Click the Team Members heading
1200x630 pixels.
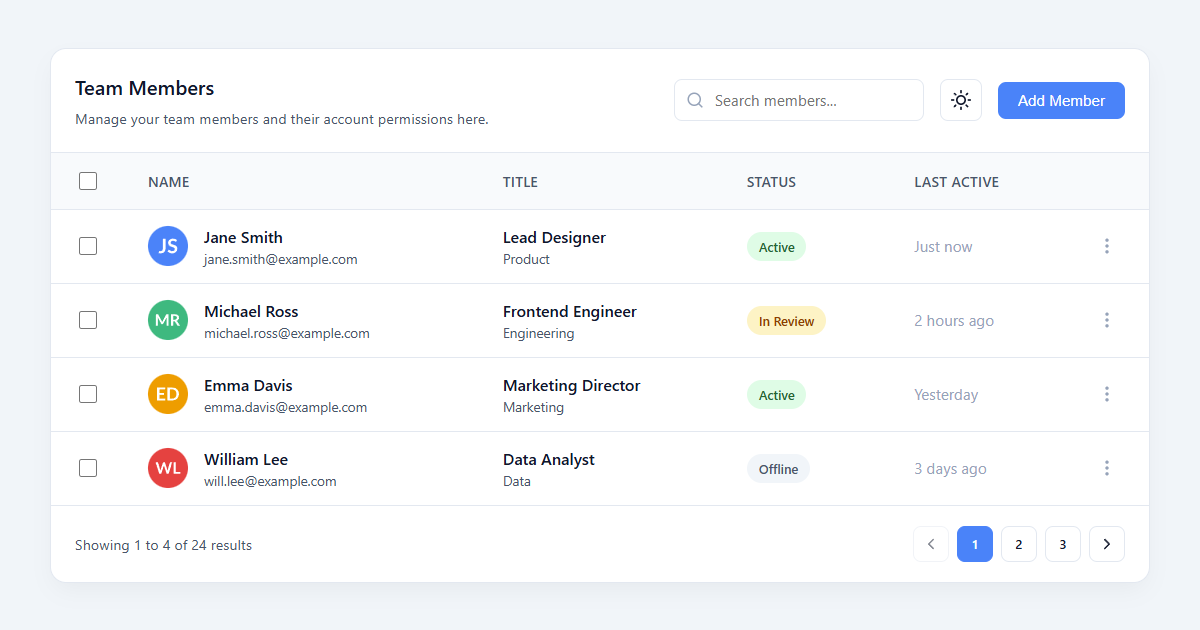[x=145, y=88]
